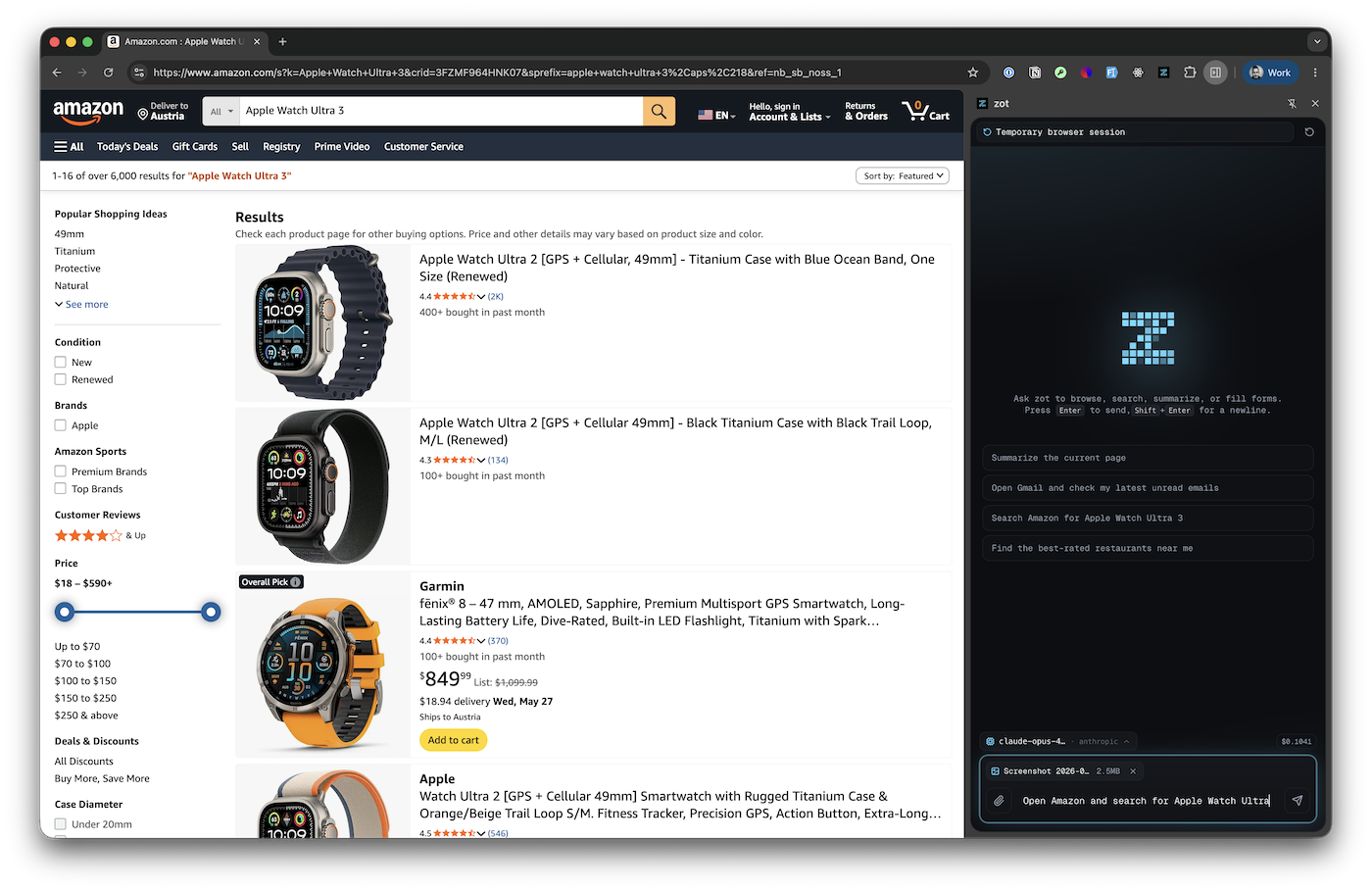Check the Under 20mm case diameter filter
The width and height of the screenshot is (1372, 891).
point(61,824)
